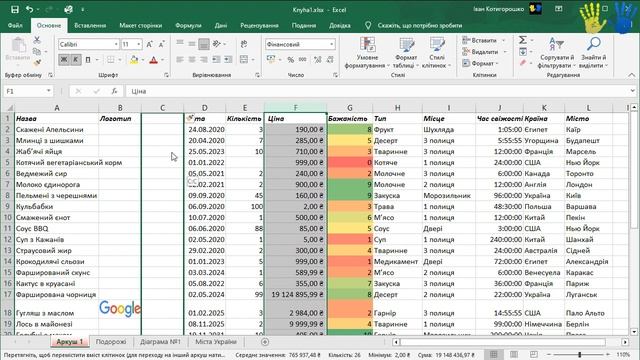Screen dimensions: 640x360
Task: Click Вставити in Клітинки group
Action: tap(480, 40)
